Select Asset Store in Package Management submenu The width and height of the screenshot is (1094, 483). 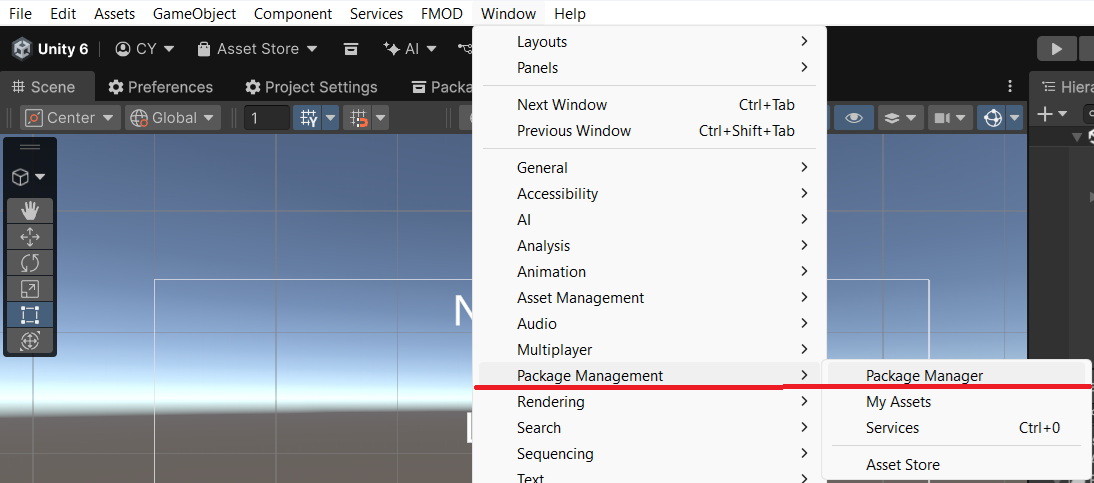pyautogui.click(x=958, y=465)
